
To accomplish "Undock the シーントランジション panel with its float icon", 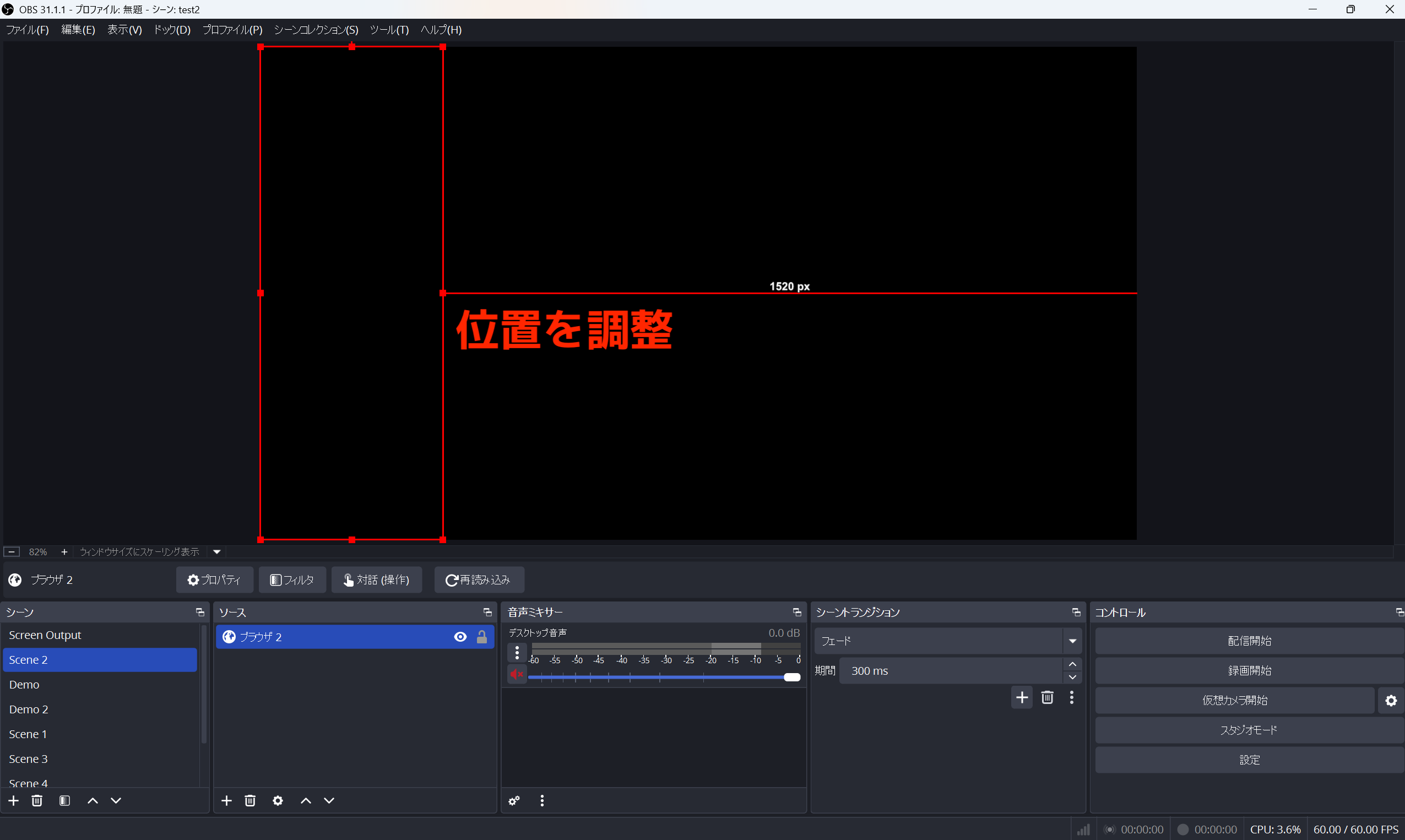I will tap(1076, 613).
